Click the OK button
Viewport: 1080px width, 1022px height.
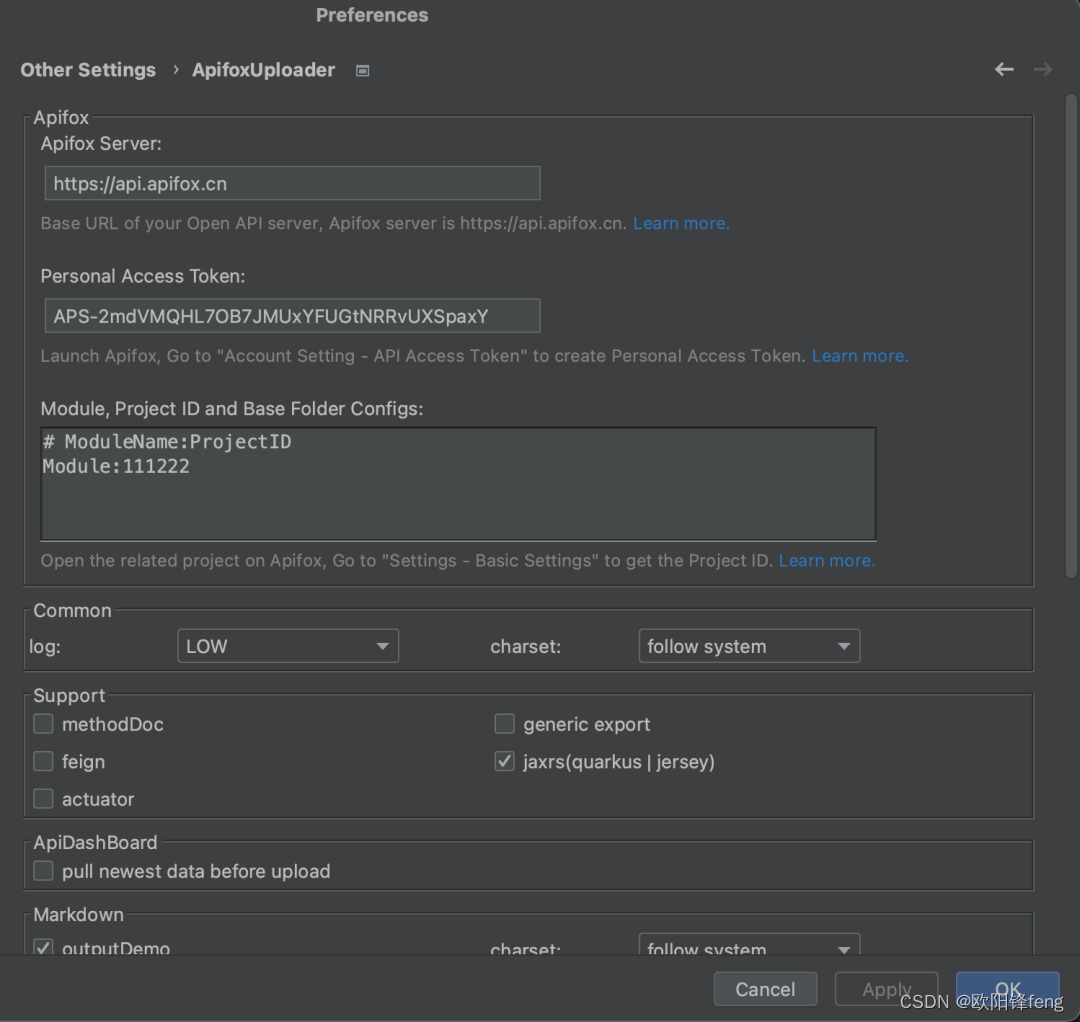click(1008, 989)
